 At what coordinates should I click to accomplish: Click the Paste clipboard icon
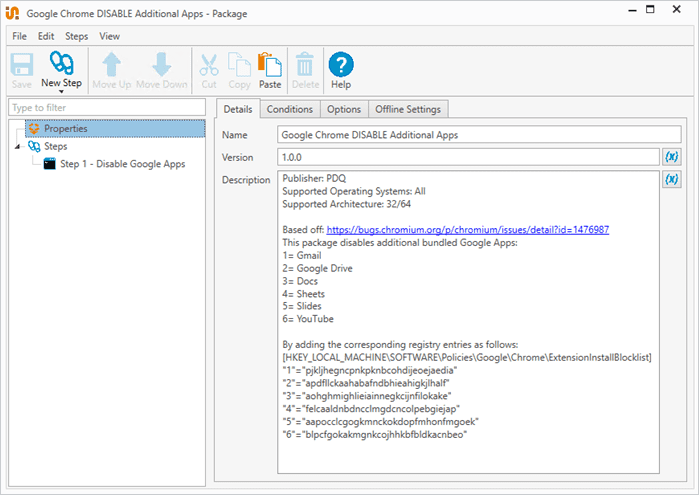click(270, 65)
